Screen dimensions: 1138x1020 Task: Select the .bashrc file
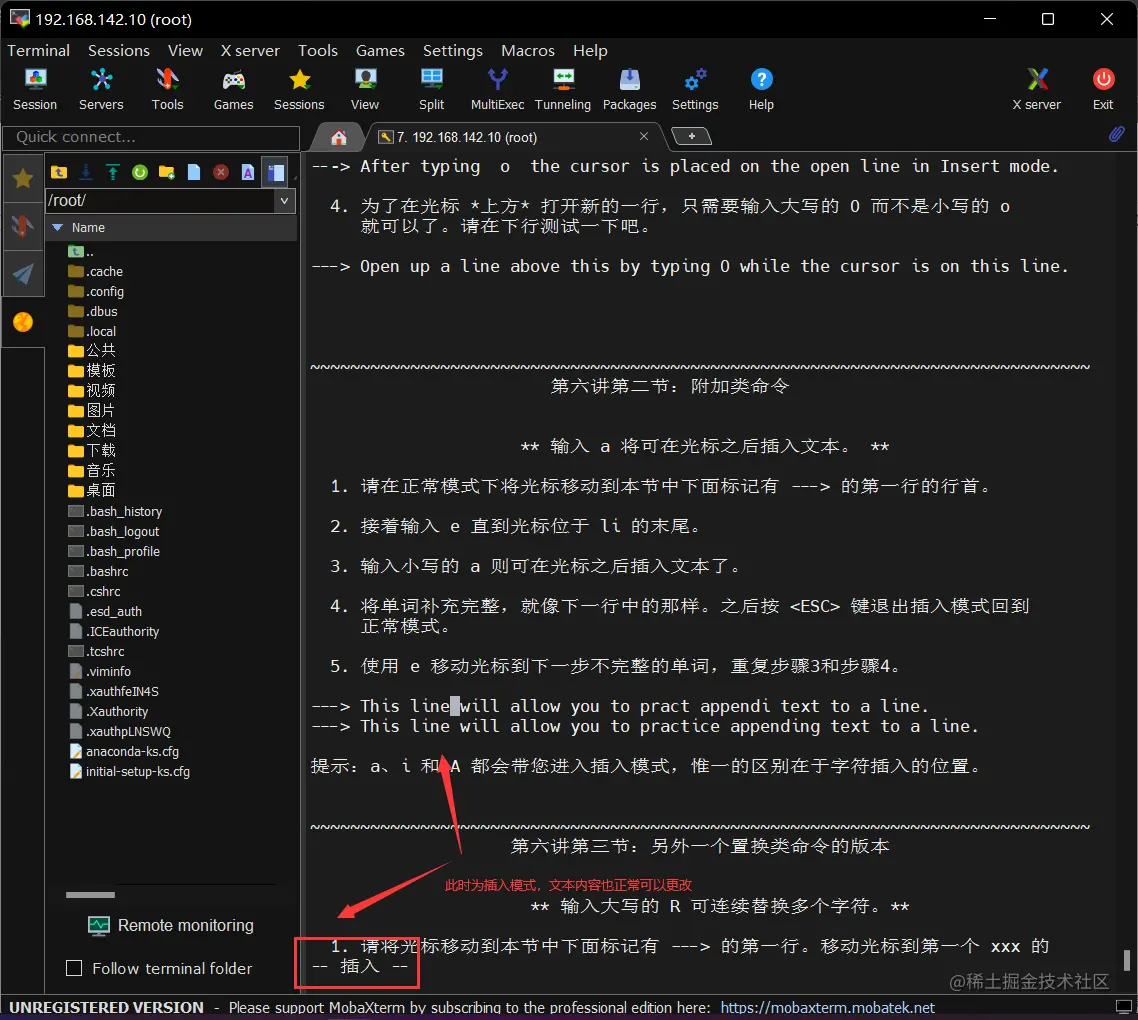click(x=98, y=572)
